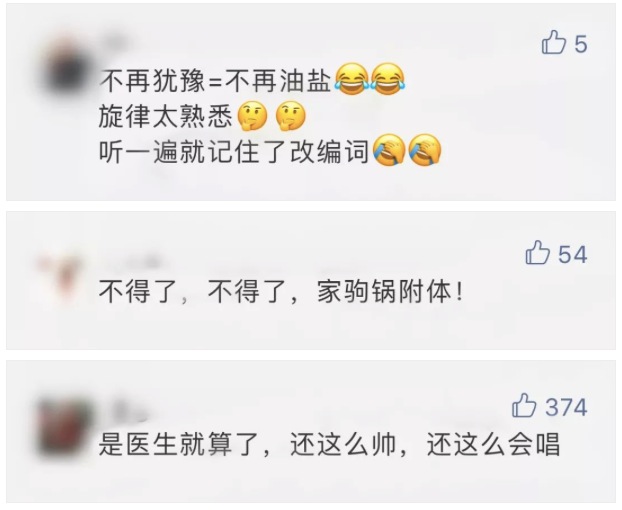Viewport: 622px width, 510px height.
Task: Open blurred username above 不得了 comment
Action: tap(133, 262)
